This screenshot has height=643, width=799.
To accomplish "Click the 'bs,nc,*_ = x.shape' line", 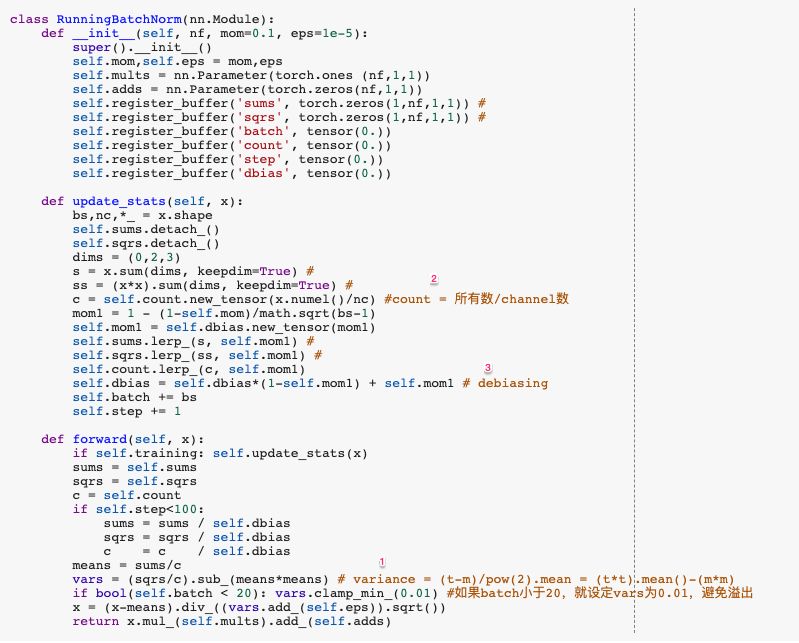I will point(142,216).
